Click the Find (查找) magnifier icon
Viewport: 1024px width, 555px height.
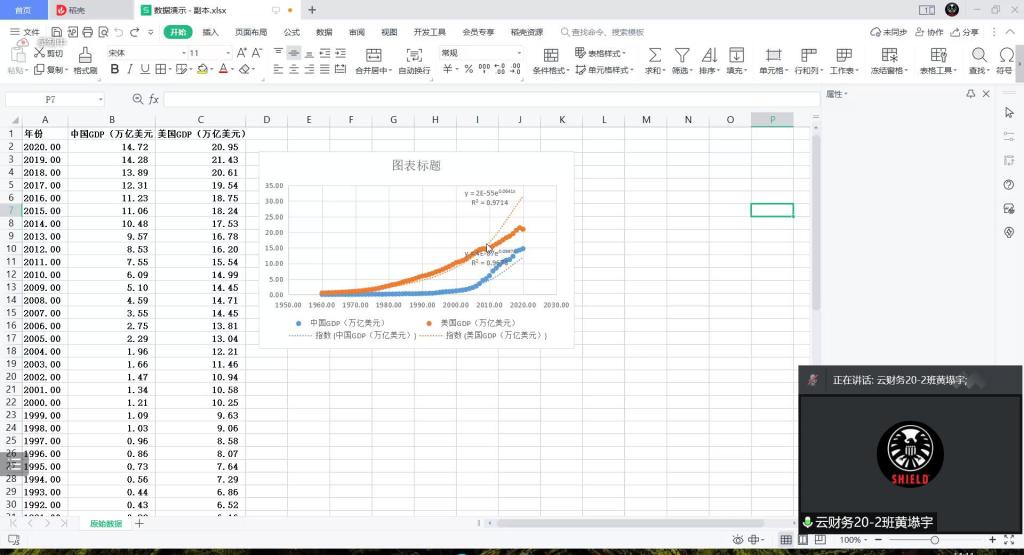(979, 55)
